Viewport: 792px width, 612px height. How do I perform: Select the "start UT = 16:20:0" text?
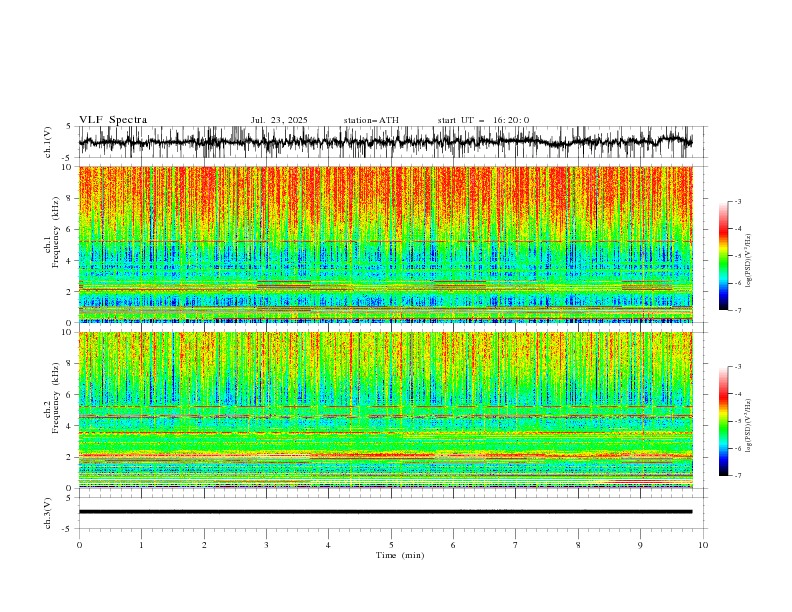[x=483, y=120]
